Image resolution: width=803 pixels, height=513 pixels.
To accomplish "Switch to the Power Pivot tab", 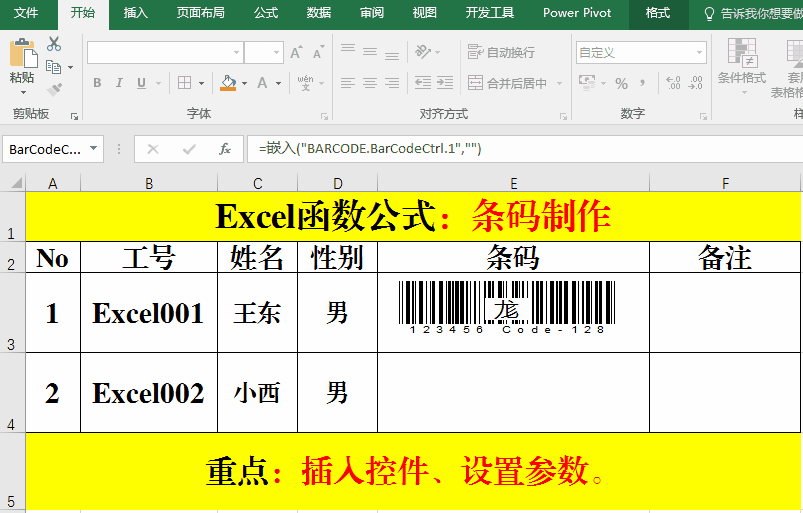I will pos(577,13).
